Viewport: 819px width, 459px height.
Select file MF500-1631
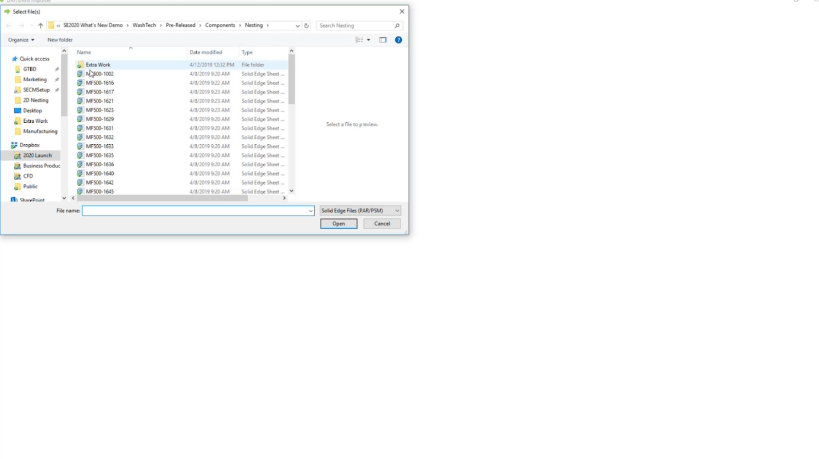(100, 128)
